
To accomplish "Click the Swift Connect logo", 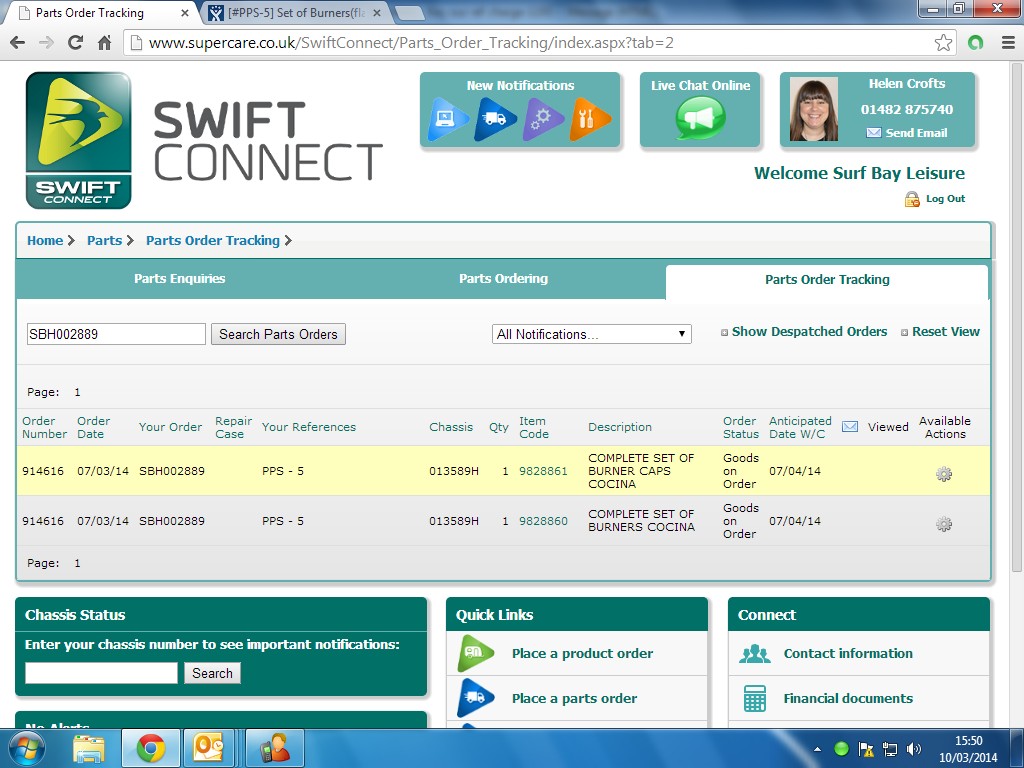I will pos(78,140).
